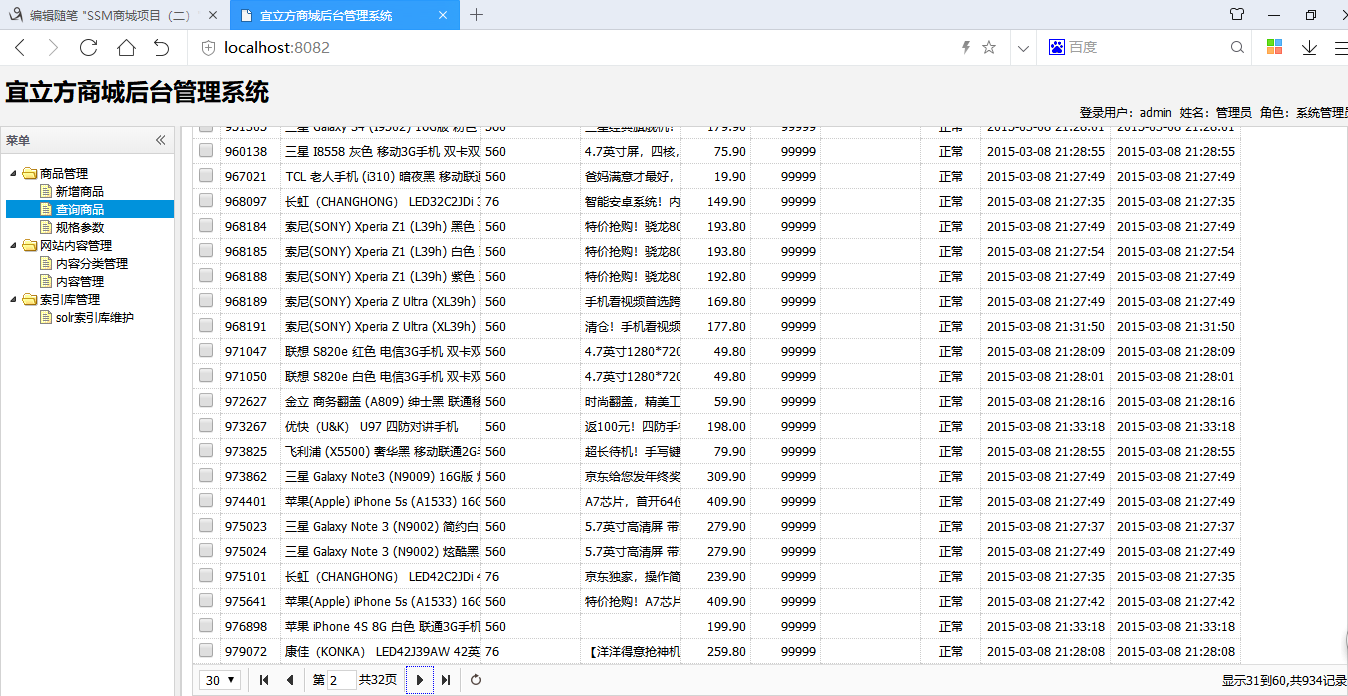This screenshot has width=1348, height=696.
Task: Click the 苹果 iPhone 4S 8G title cell
Action: pyautogui.click(x=380, y=626)
